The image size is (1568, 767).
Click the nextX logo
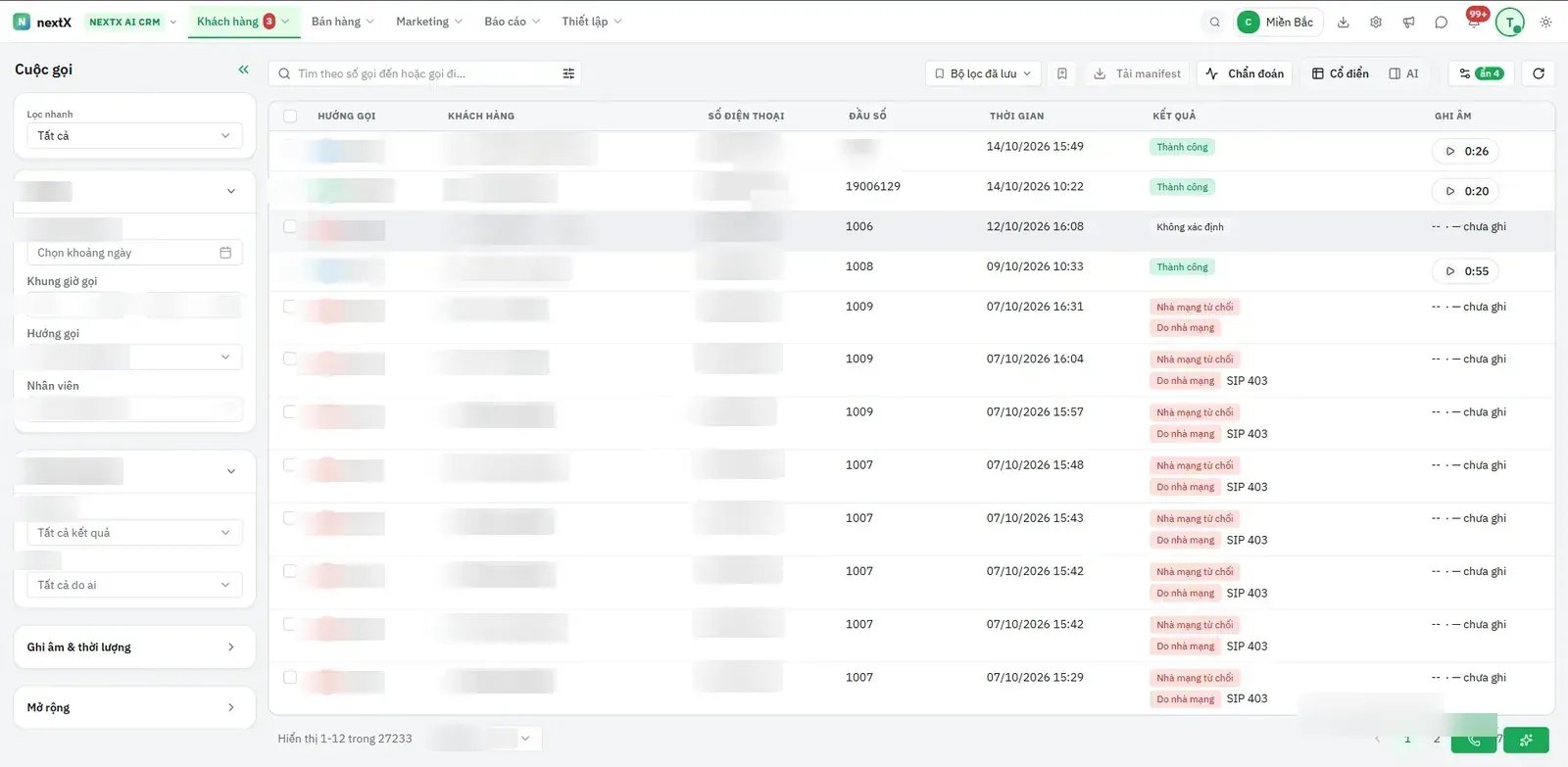coord(42,22)
